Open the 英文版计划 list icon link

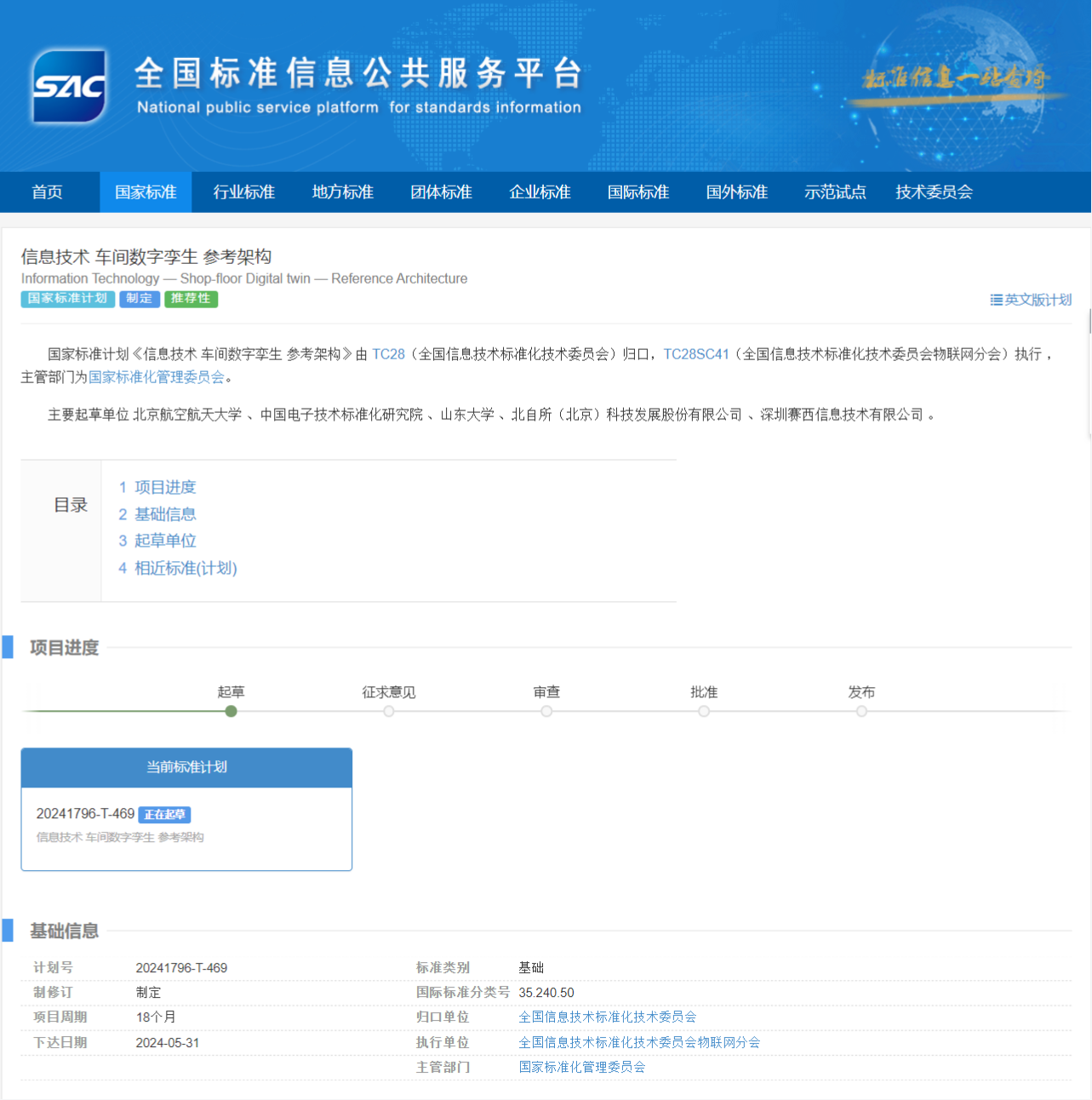[1030, 300]
